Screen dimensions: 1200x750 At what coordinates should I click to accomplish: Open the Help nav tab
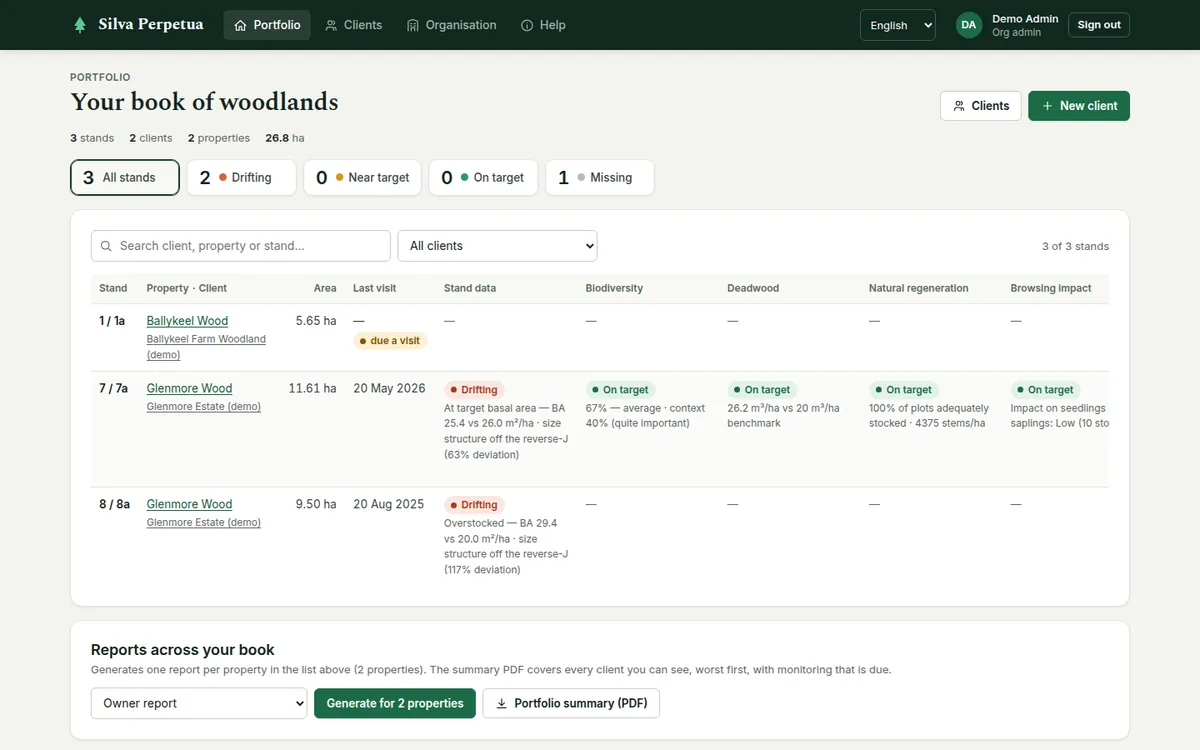[543, 25]
